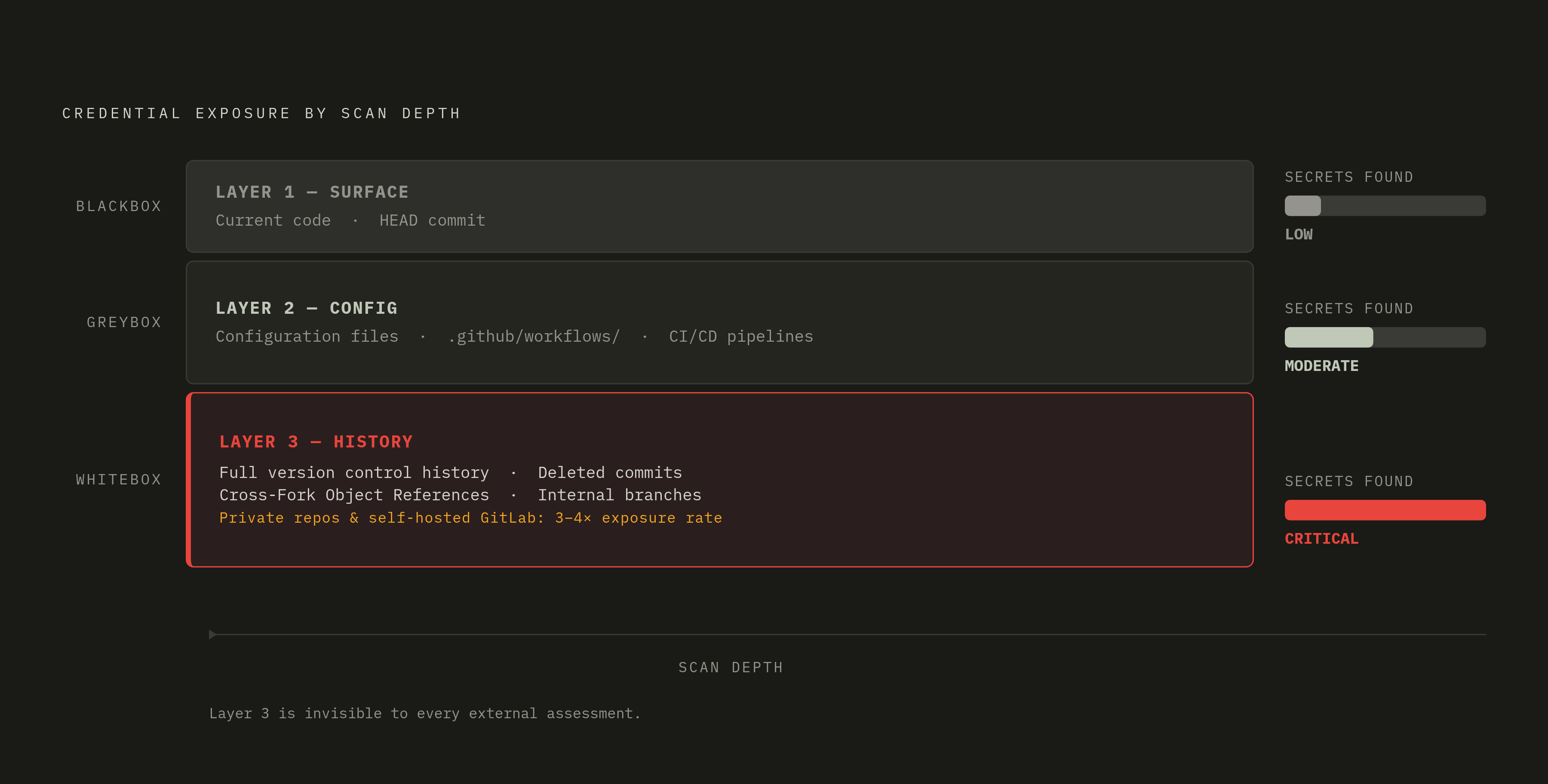Click the red CRITICAL severity label
The image size is (1548, 784).
(x=1321, y=539)
